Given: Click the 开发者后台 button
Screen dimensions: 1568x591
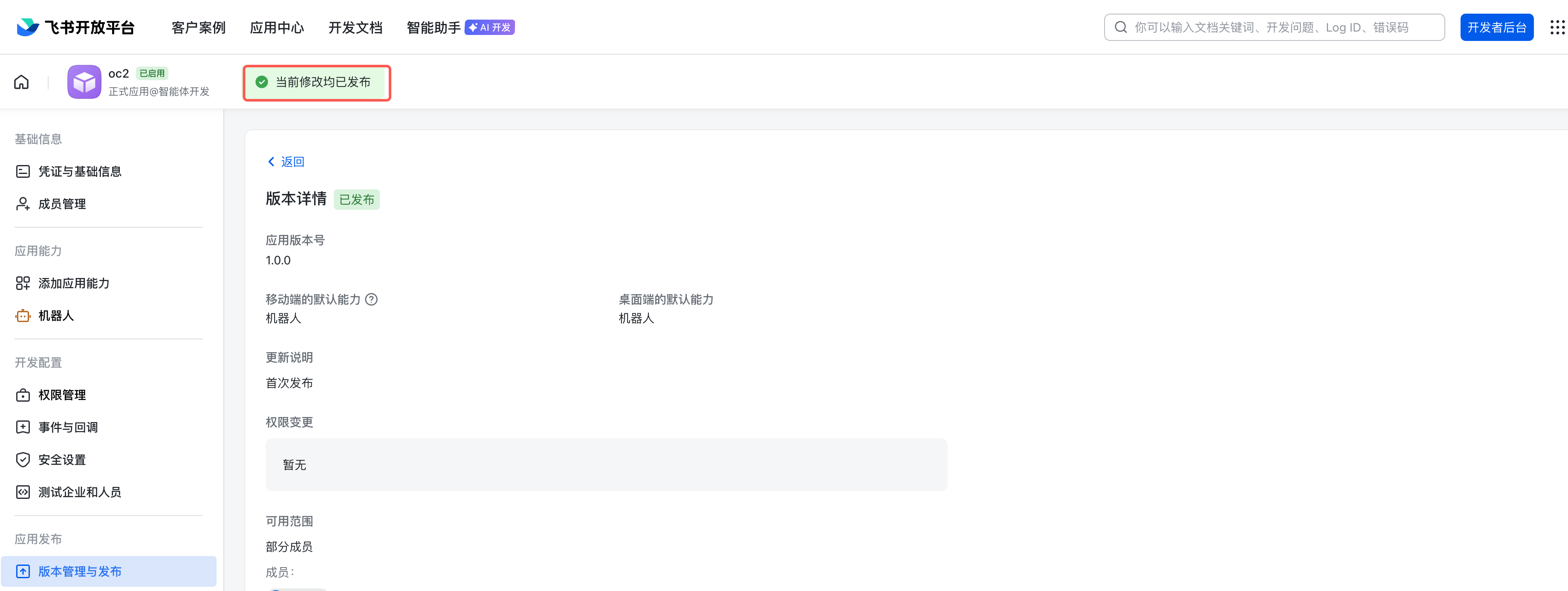Looking at the screenshot, I should pyautogui.click(x=1496, y=27).
